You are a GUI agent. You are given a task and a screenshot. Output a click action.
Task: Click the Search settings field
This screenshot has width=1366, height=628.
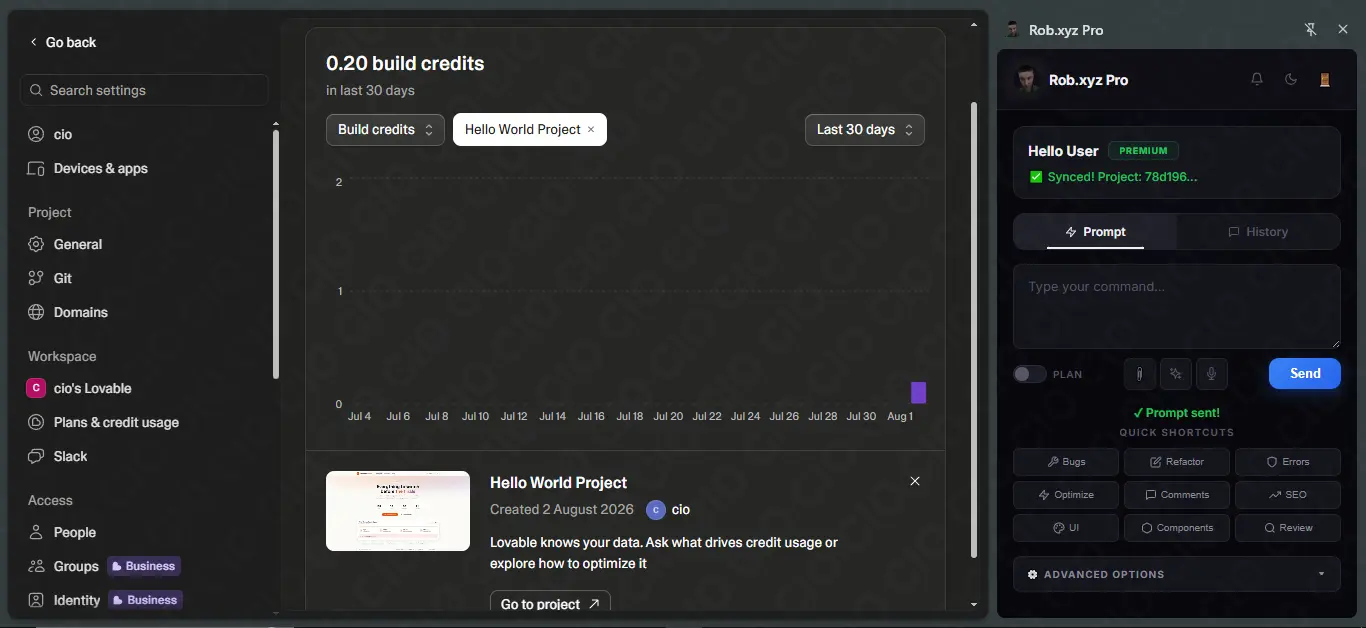click(144, 90)
